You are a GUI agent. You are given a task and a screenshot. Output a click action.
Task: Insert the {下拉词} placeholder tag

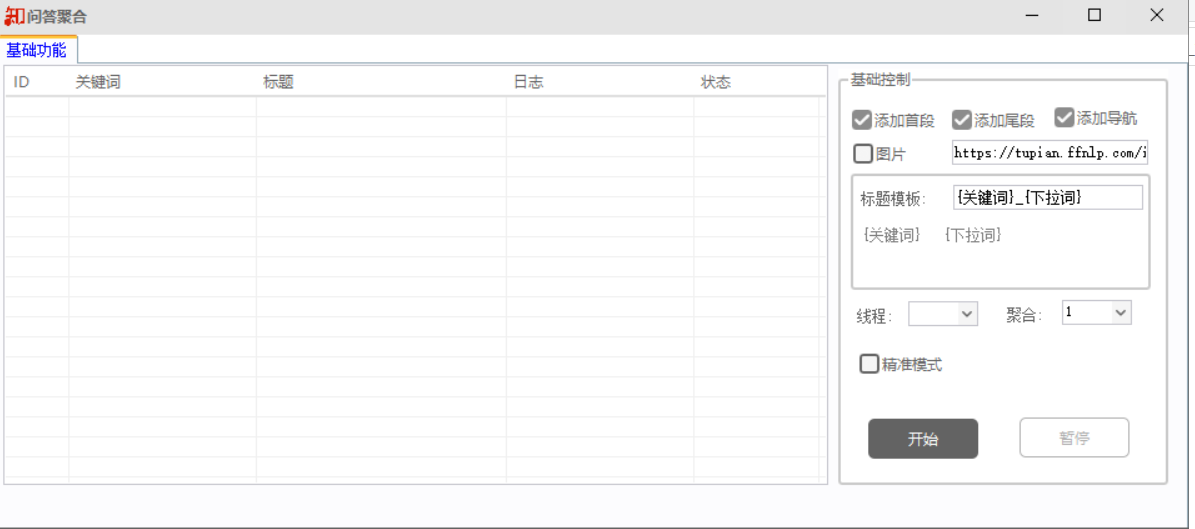(x=972, y=235)
